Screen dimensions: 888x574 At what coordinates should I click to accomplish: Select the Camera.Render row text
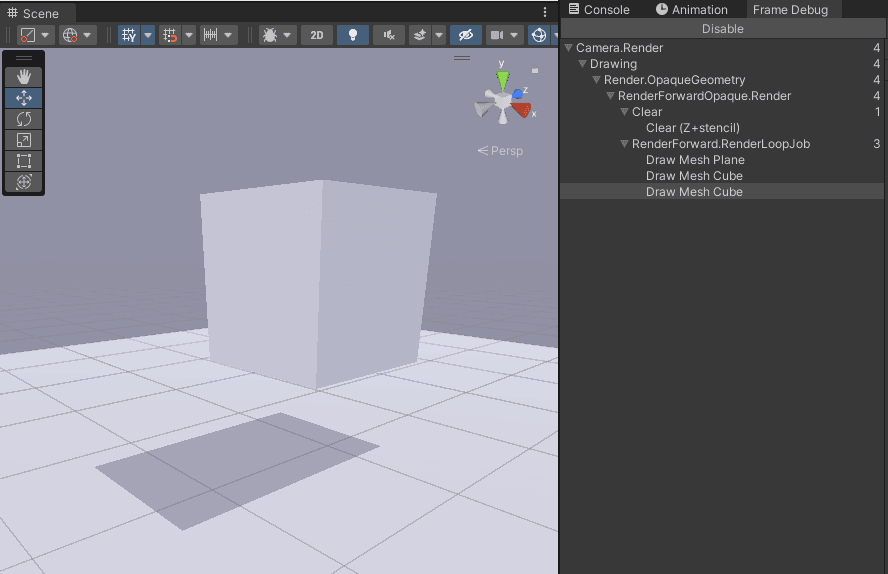(x=619, y=48)
